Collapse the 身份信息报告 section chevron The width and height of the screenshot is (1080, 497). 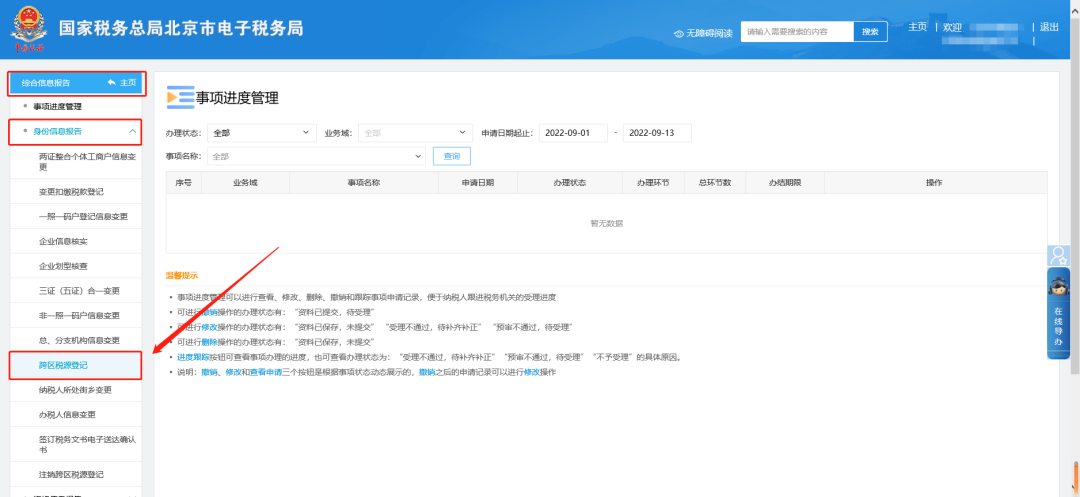[132, 131]
